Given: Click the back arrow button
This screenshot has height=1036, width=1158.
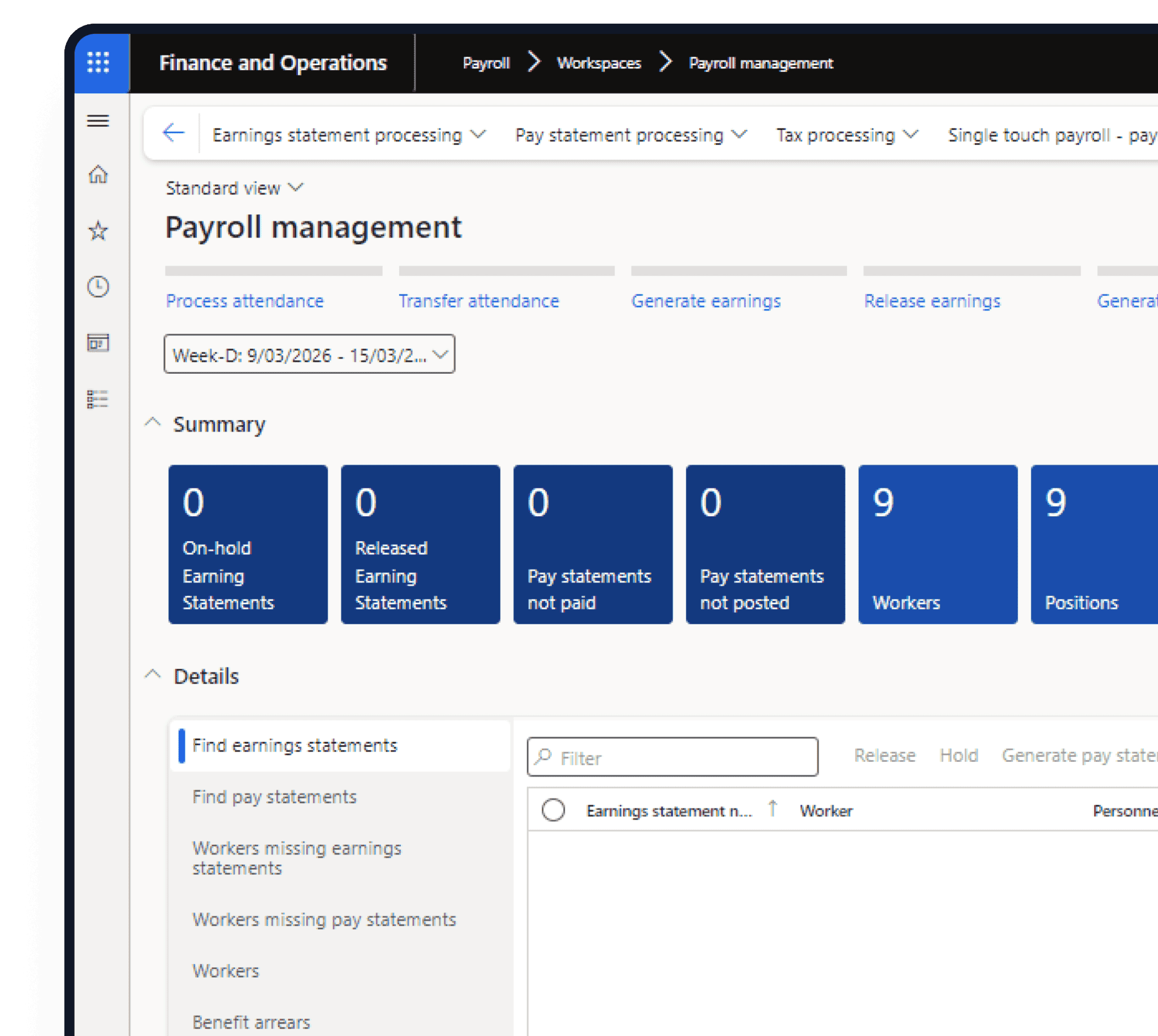Looking at the screenshot, I should 174,134.
